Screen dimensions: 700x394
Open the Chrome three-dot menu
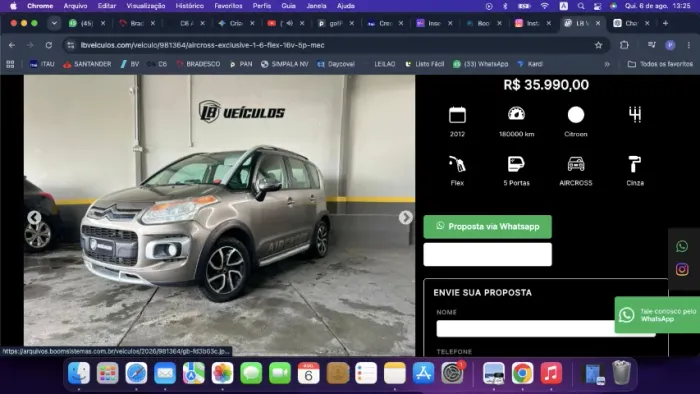(689, 45)
